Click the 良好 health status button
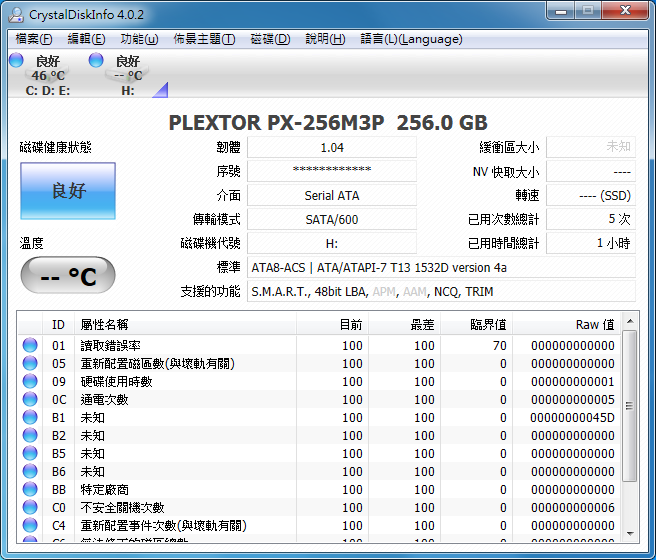This screenshot has width=656, height=560. [x=68, y=191]
